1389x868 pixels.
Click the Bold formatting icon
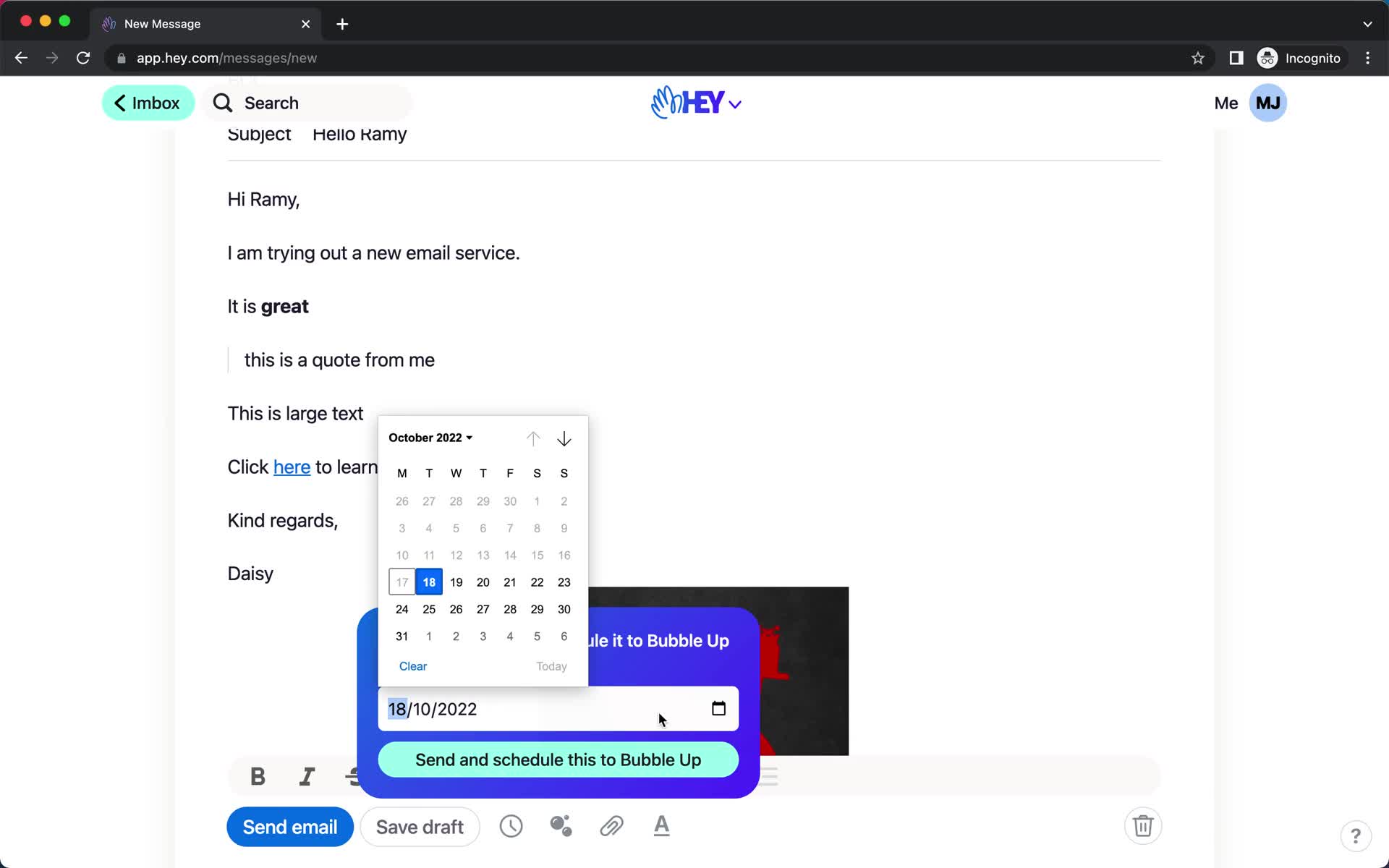click(258, 776)
